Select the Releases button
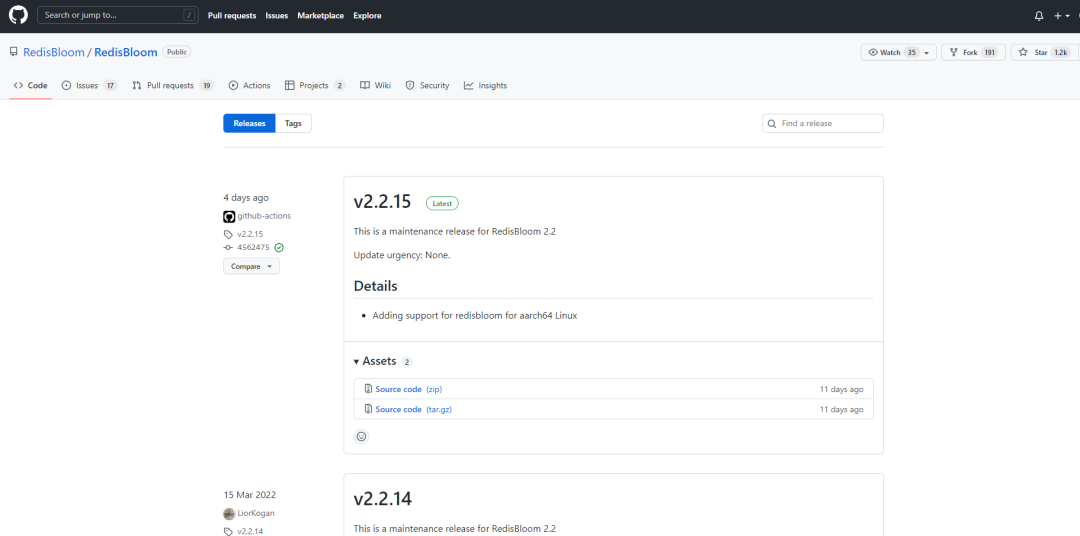 pos(249,123)
